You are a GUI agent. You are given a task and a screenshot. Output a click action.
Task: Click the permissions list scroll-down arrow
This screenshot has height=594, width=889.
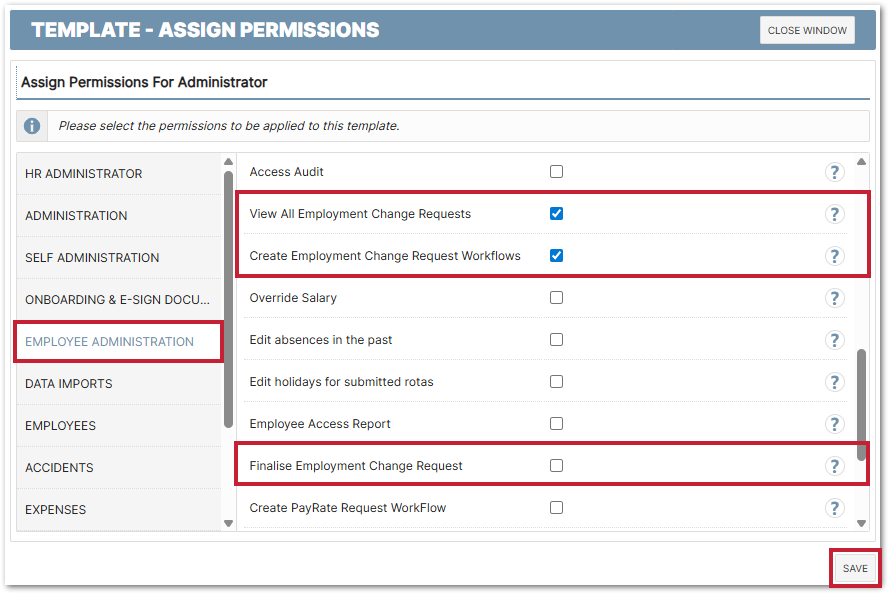pyautogui.click(x=861, y=522)
